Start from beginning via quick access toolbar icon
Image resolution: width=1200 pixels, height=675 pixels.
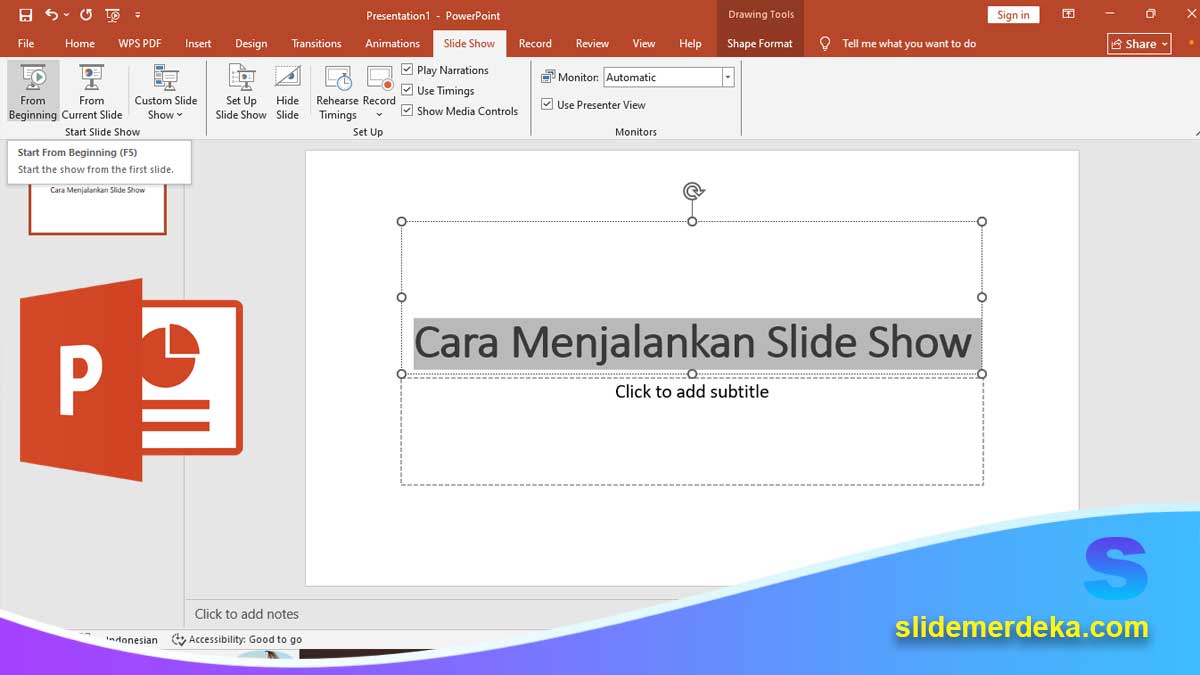tap(112, 15)
